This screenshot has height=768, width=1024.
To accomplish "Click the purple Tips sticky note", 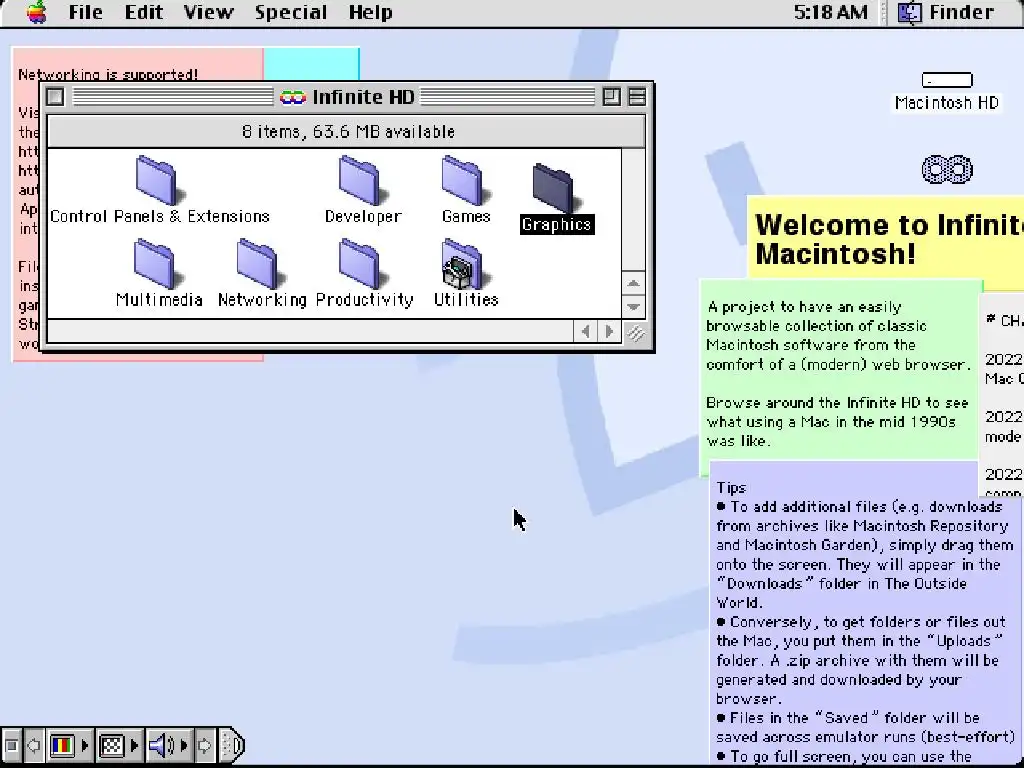I will click(x=866, y=614).
